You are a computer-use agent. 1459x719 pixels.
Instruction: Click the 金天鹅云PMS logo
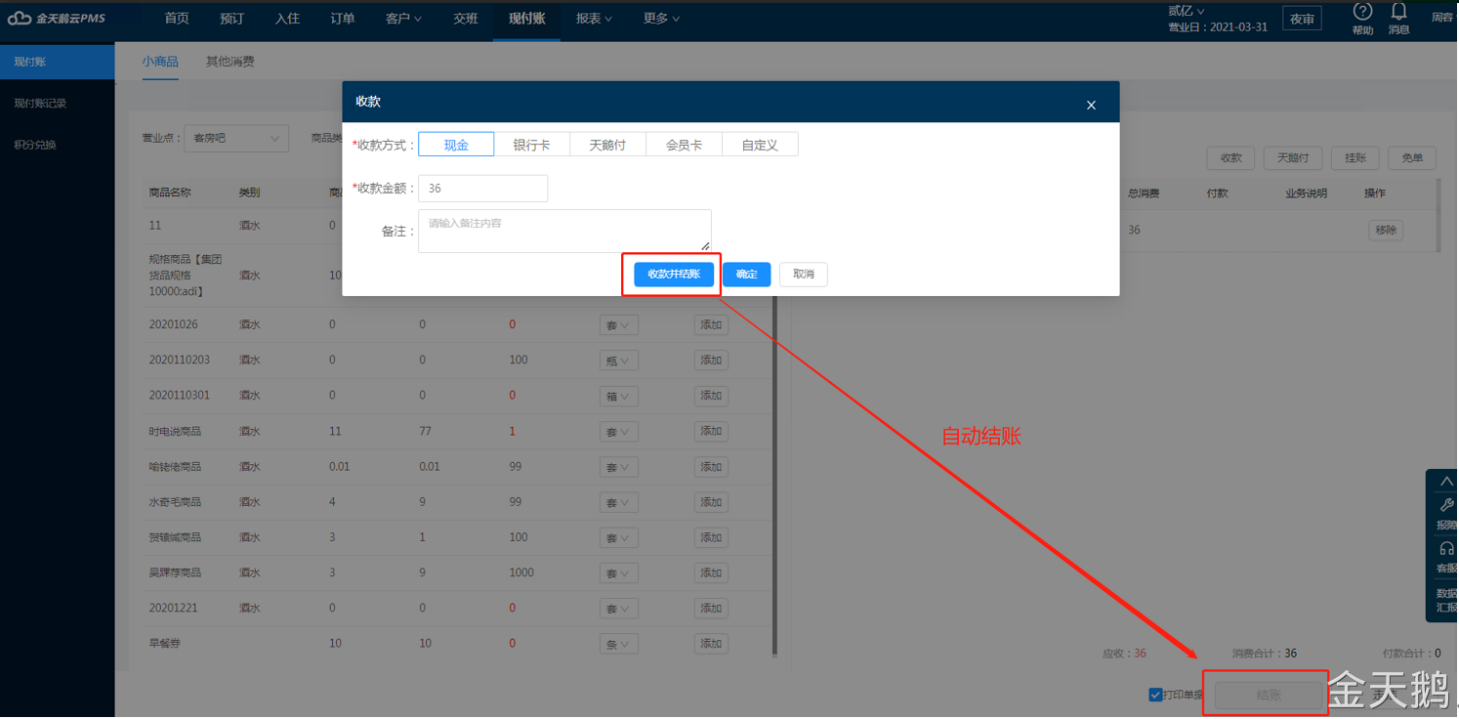(x=56, y=18)
